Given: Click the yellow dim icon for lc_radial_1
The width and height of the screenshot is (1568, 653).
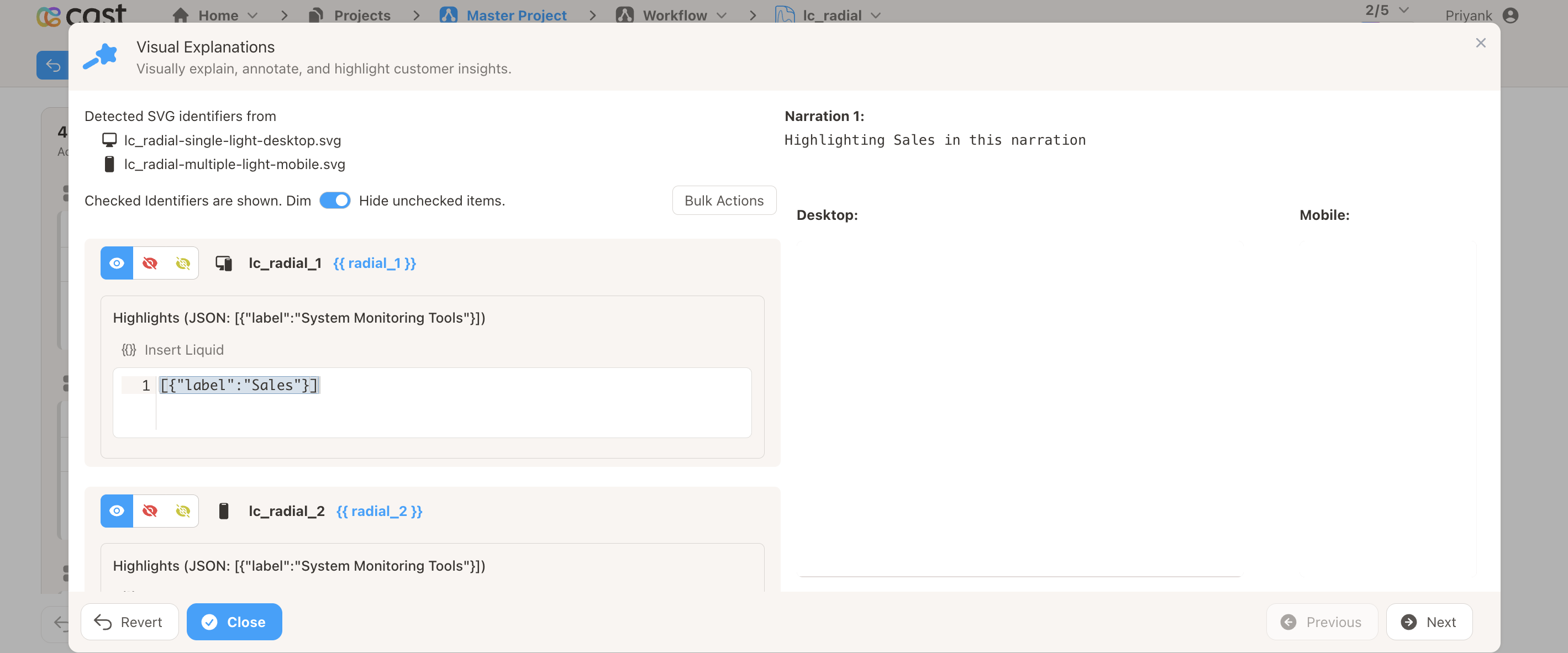Looking at the screenshot, I should coord(183,263).
